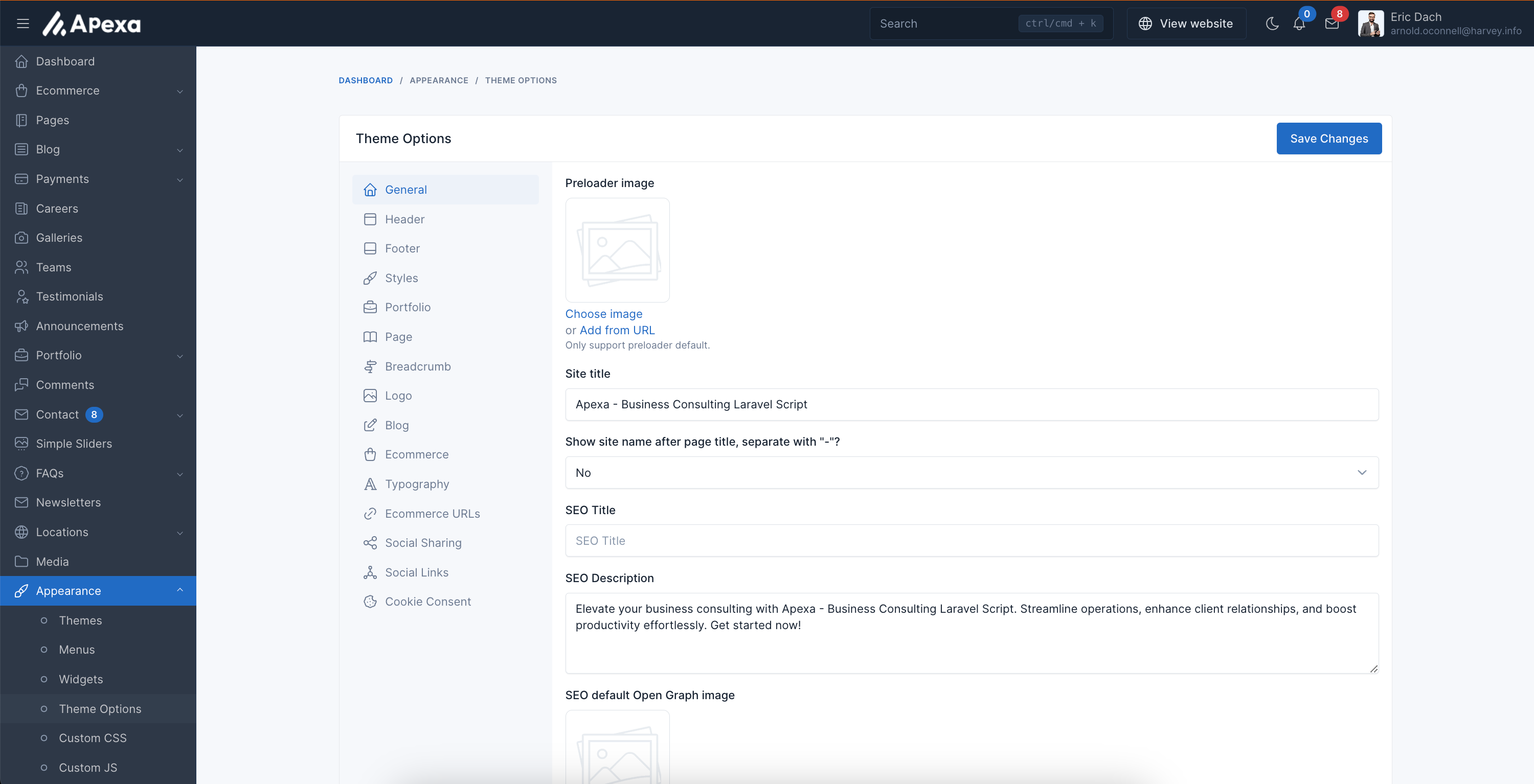The image size is (1534, 784).
Task: Open the Locations submenu expander
Action: (x=178, y=532)
